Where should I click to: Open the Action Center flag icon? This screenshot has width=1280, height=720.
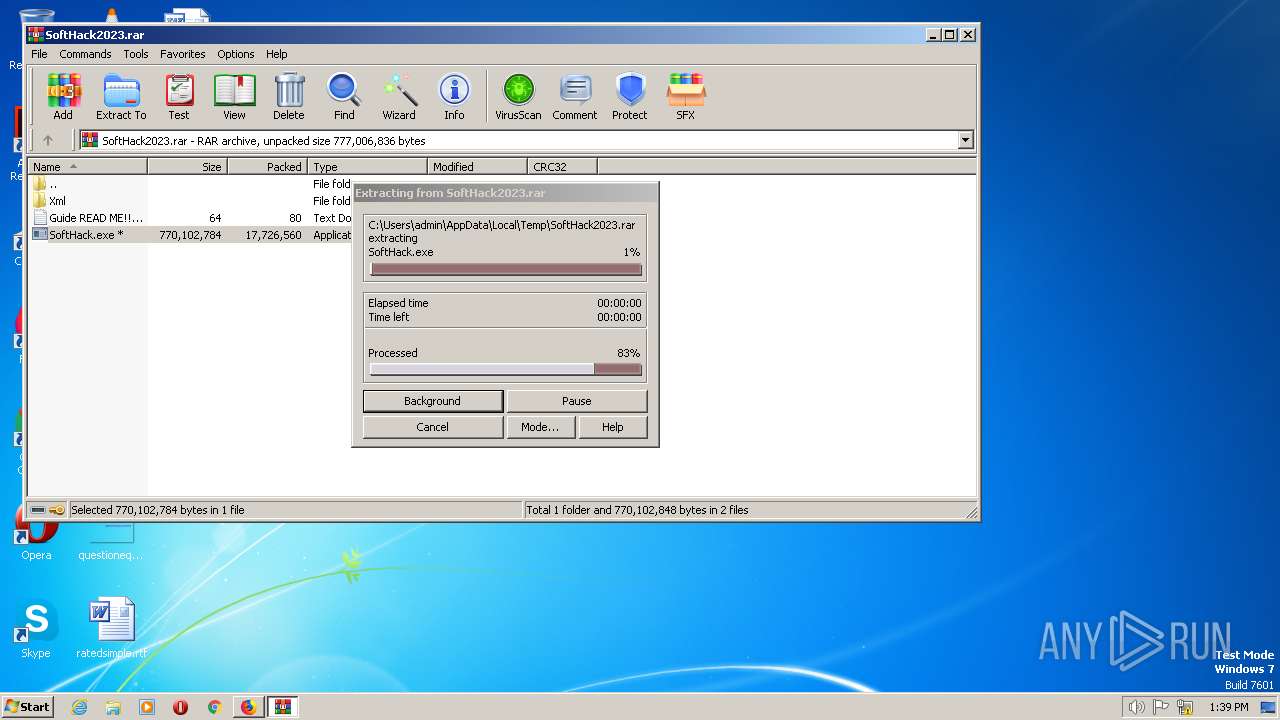click(1160, 707)
